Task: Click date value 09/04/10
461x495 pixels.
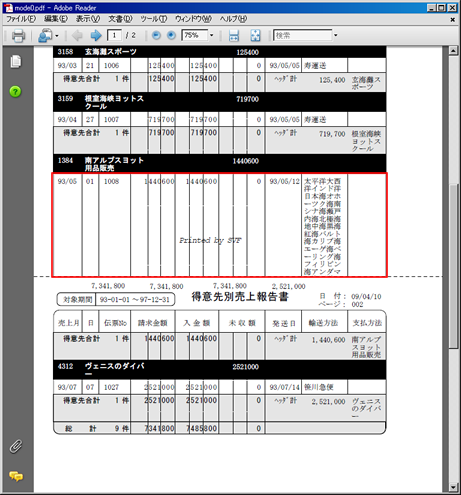Action: tap(366, 296)
